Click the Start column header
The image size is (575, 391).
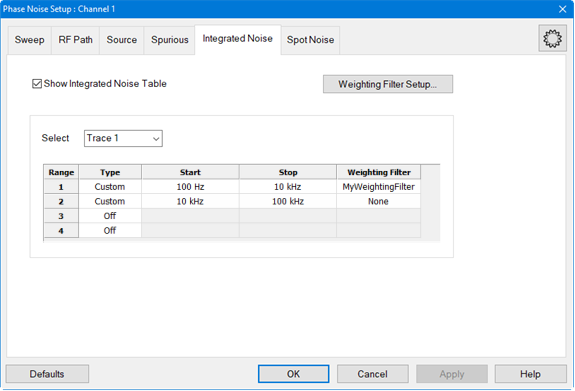tap(190, 172)
